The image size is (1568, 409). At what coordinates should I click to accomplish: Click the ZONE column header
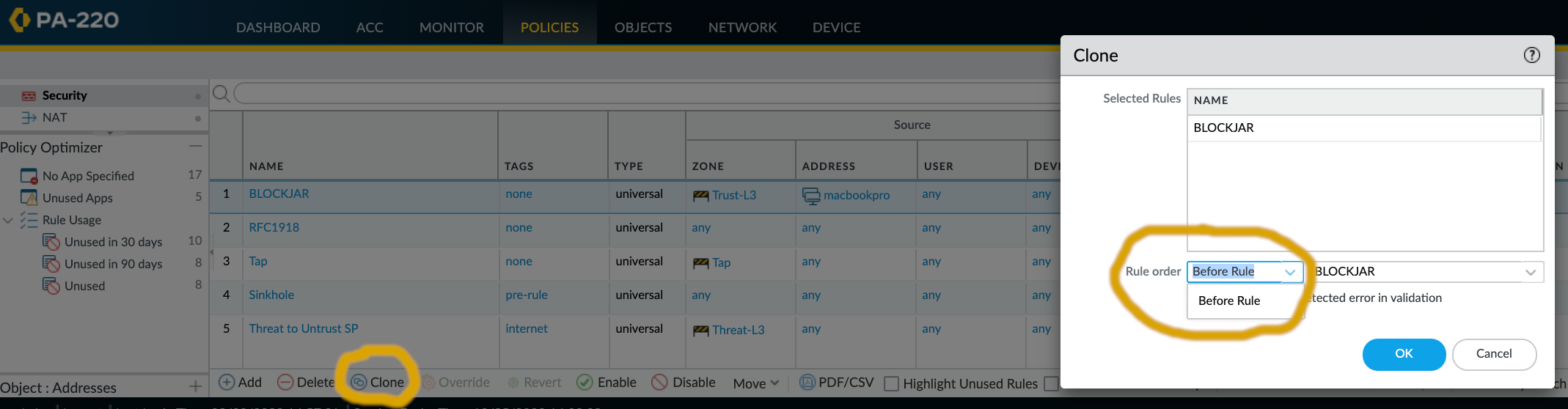pos(708,166)
